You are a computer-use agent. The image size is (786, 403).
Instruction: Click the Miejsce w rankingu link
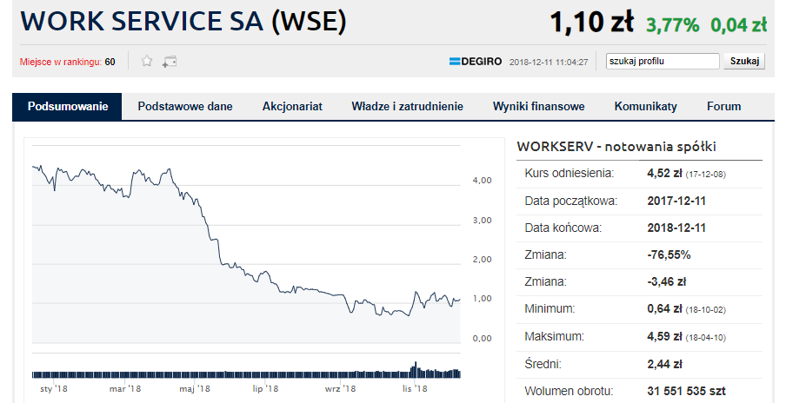pyautogui.click(x=60, y=62)
